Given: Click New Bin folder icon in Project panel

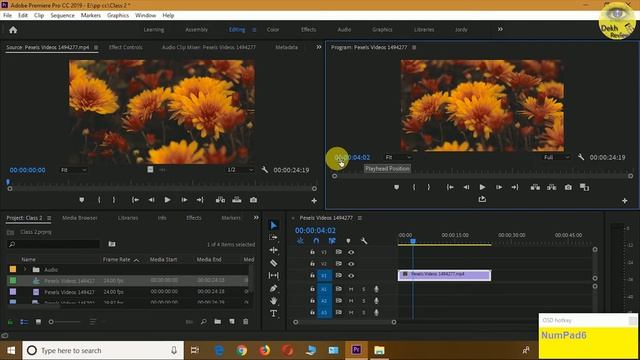Looking at the screenshot, I should pyautogui.click(x=218, y=322).
